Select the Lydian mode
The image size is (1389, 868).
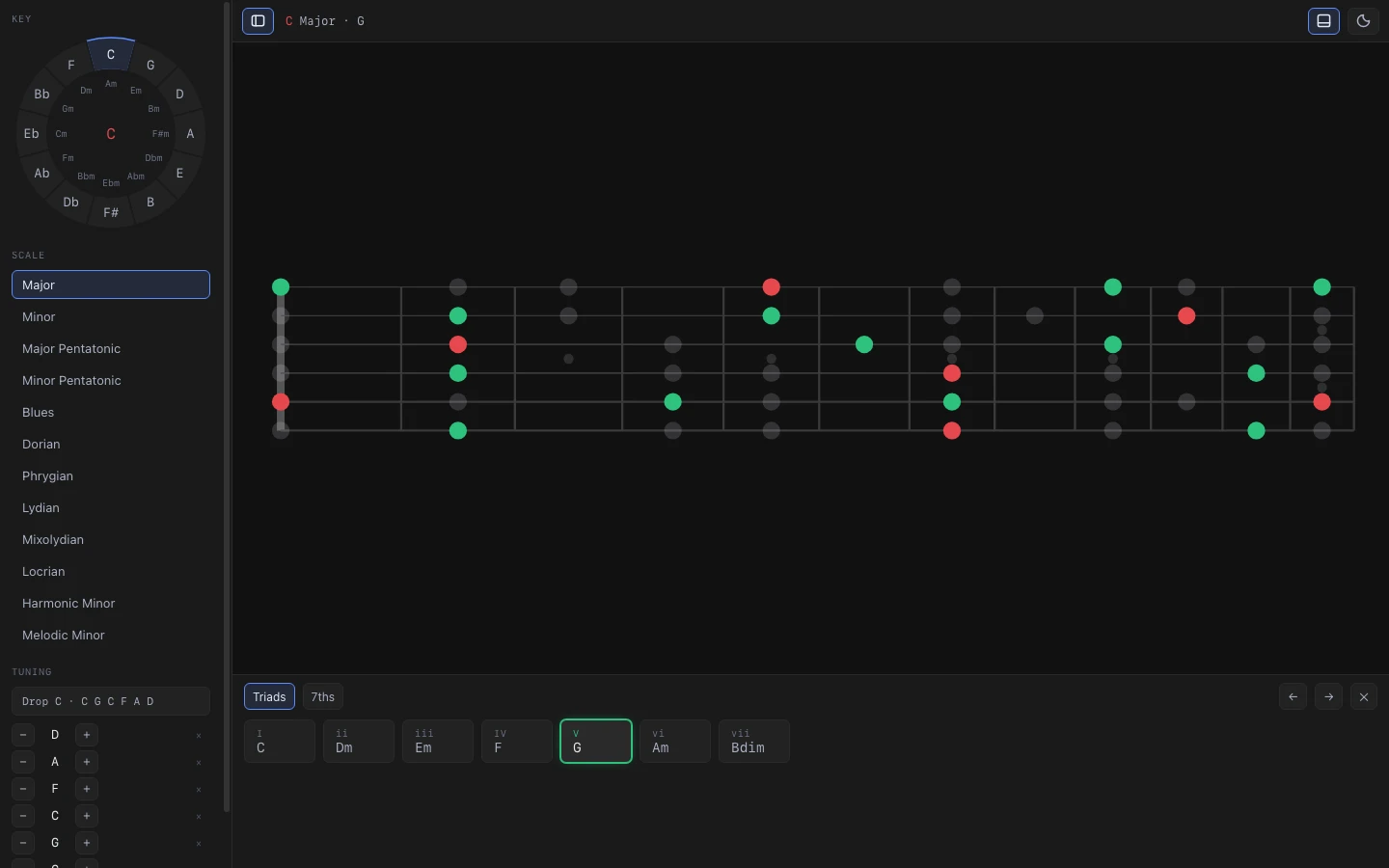tap(111, 507)
